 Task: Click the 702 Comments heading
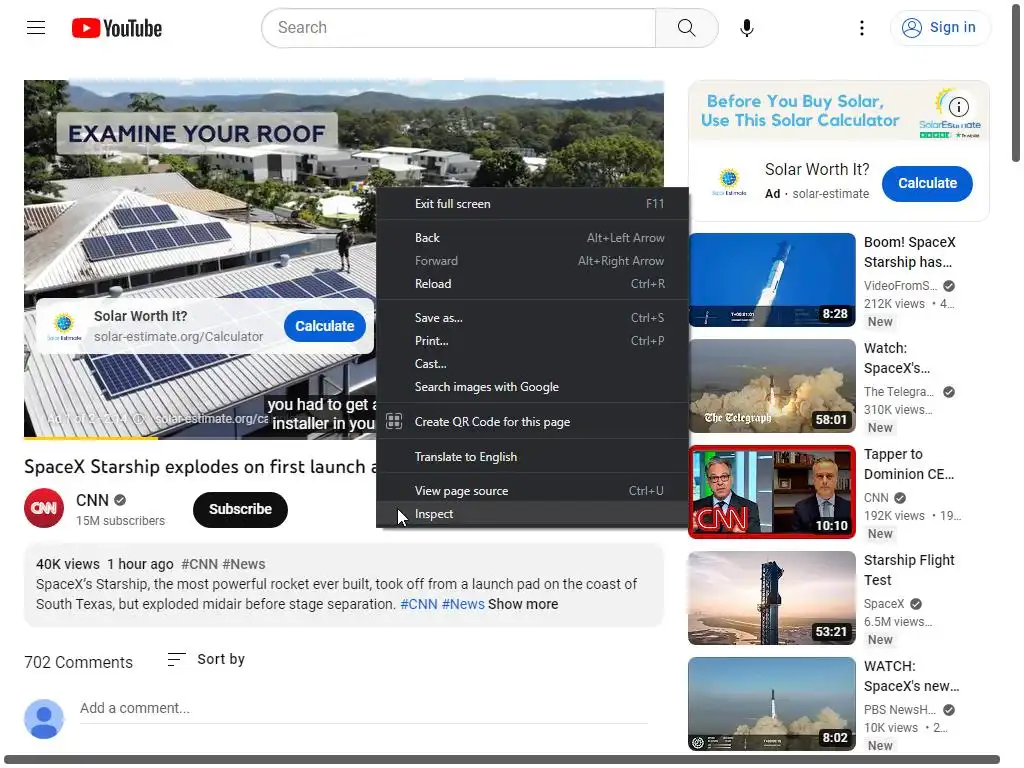[78, 662]
